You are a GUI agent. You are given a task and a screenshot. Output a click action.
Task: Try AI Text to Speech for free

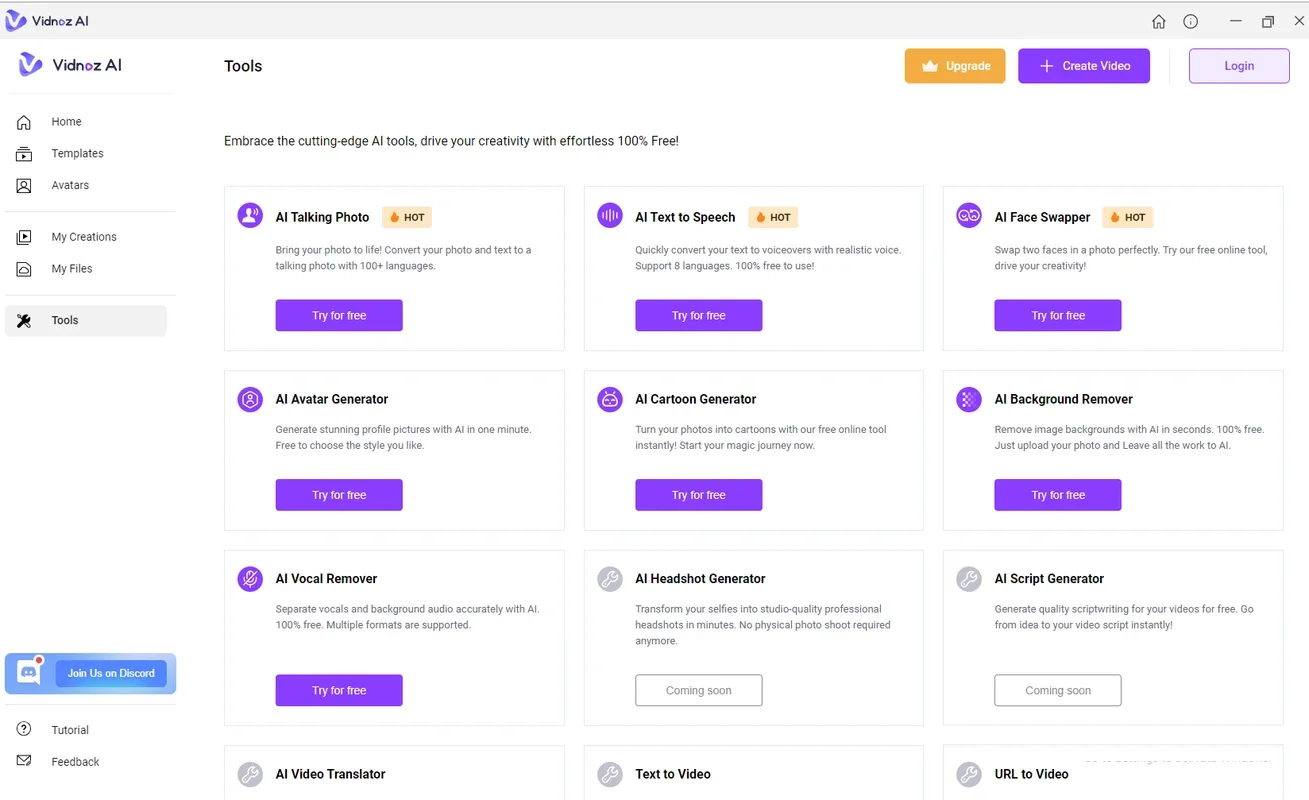699,315
